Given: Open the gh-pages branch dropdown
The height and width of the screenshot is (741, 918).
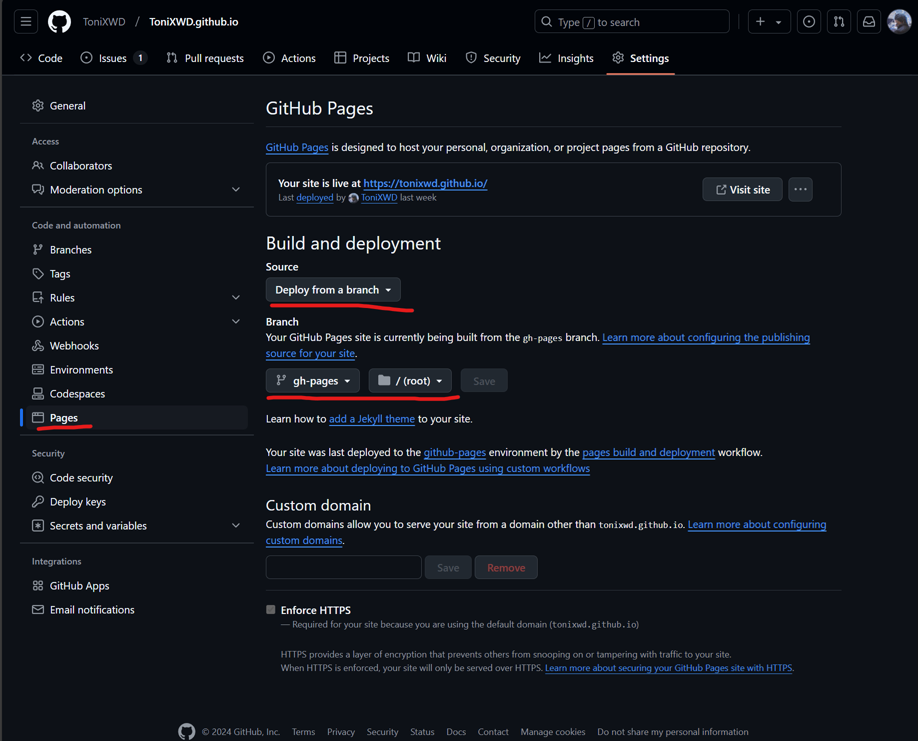Looking at the screenshot, I should 313,380.
